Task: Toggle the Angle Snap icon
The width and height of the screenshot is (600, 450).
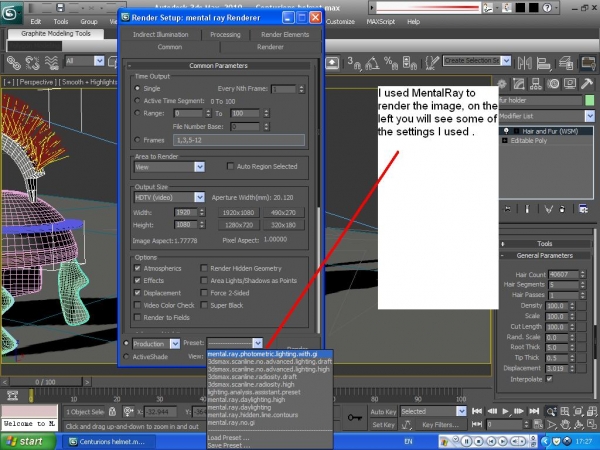Action: (x=372, y=63)
